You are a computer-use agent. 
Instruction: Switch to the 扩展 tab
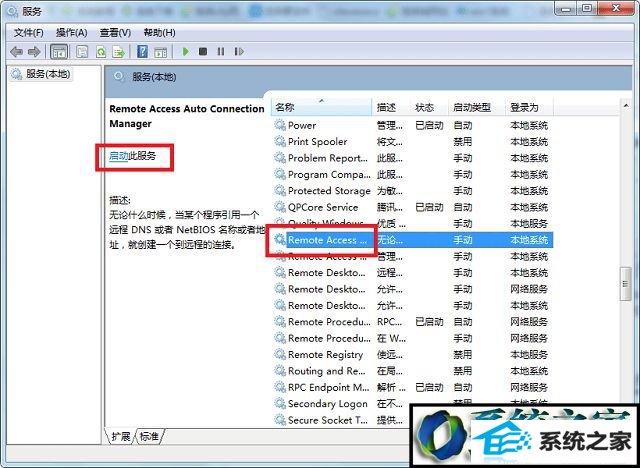coord(121,437)
